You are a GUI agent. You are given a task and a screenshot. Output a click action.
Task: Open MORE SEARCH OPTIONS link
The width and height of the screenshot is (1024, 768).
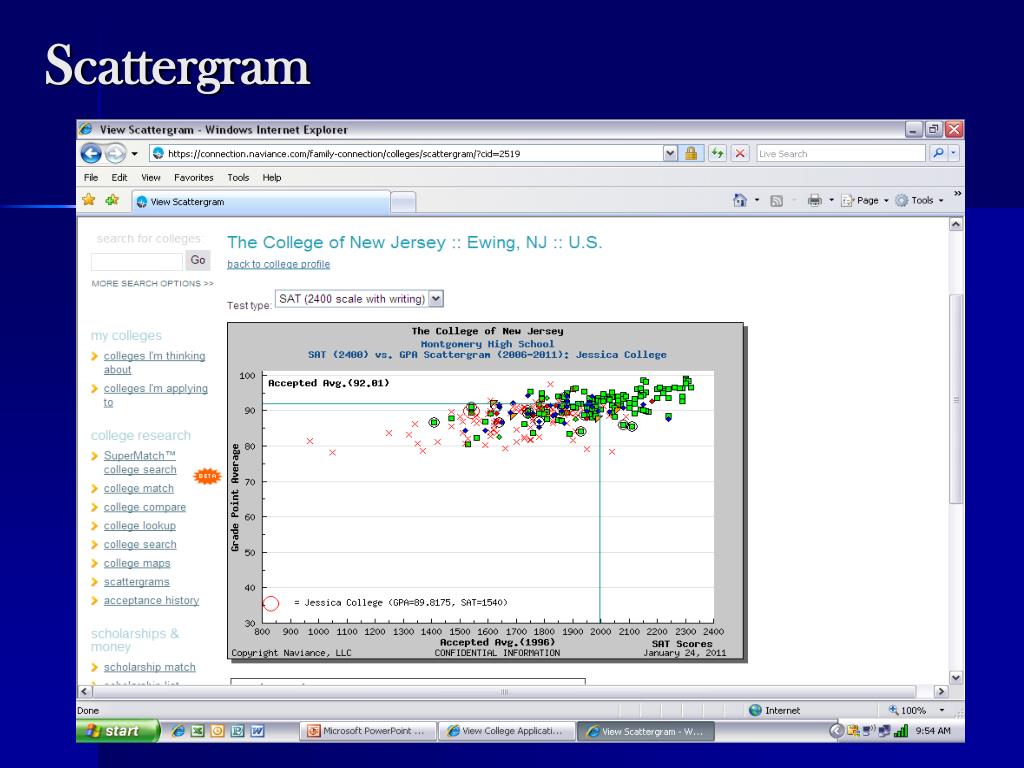pyautogui.click(x=152, y=283)
